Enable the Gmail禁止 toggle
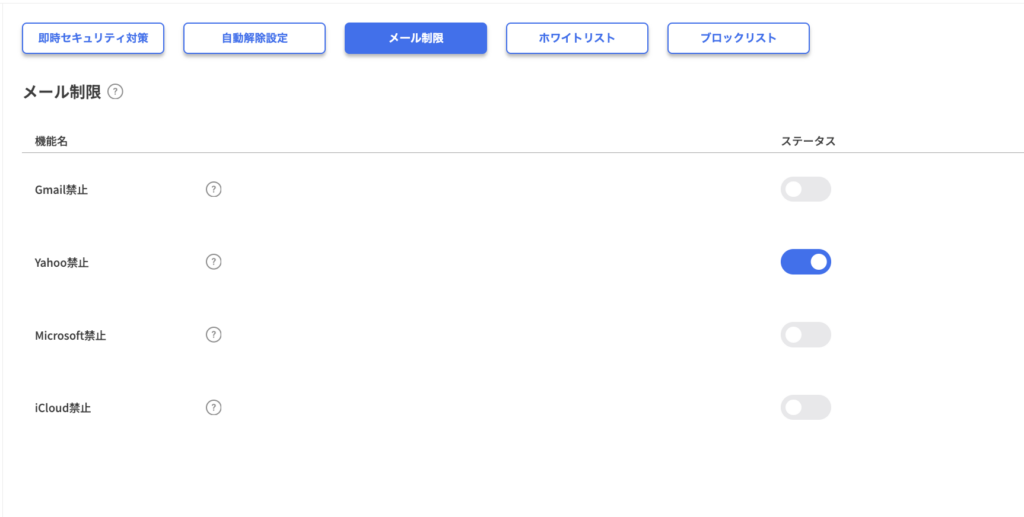The image size is (1024, 517). 805,189
